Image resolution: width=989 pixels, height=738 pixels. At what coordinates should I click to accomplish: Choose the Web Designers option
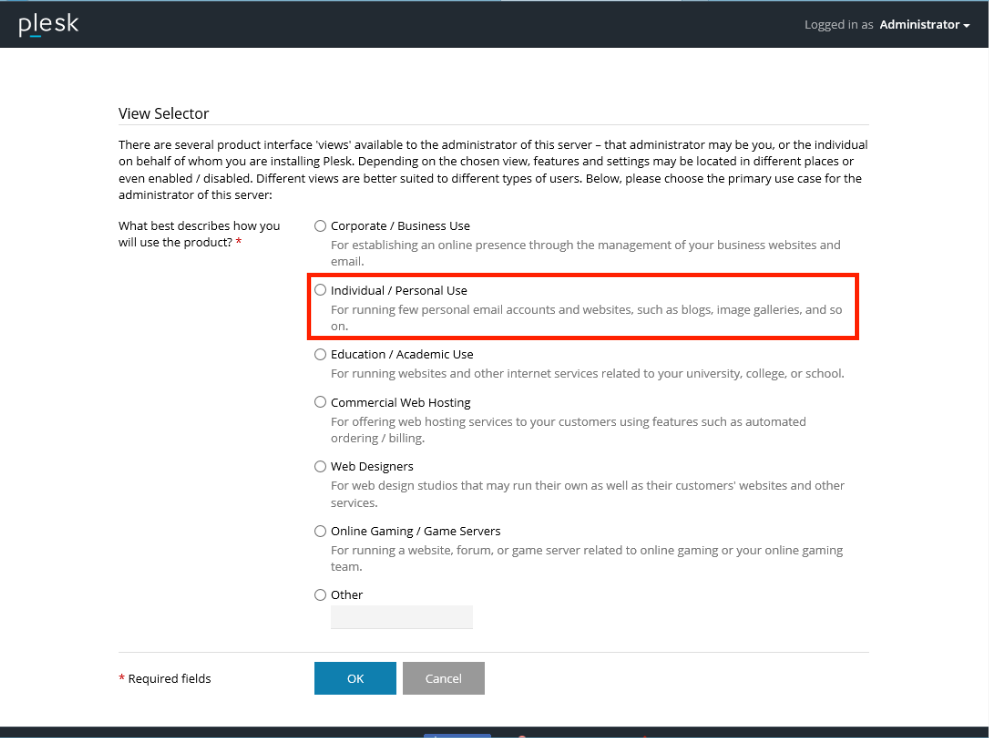[320, 467]
